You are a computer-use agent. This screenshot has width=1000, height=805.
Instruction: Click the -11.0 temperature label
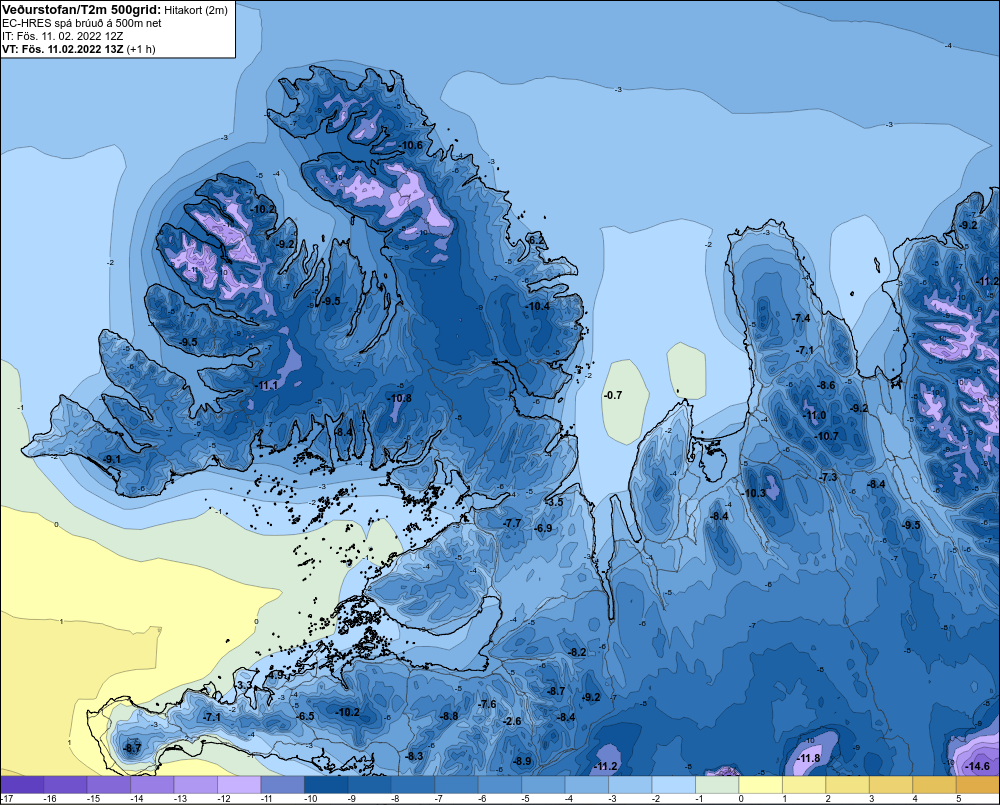pos(814,415)
